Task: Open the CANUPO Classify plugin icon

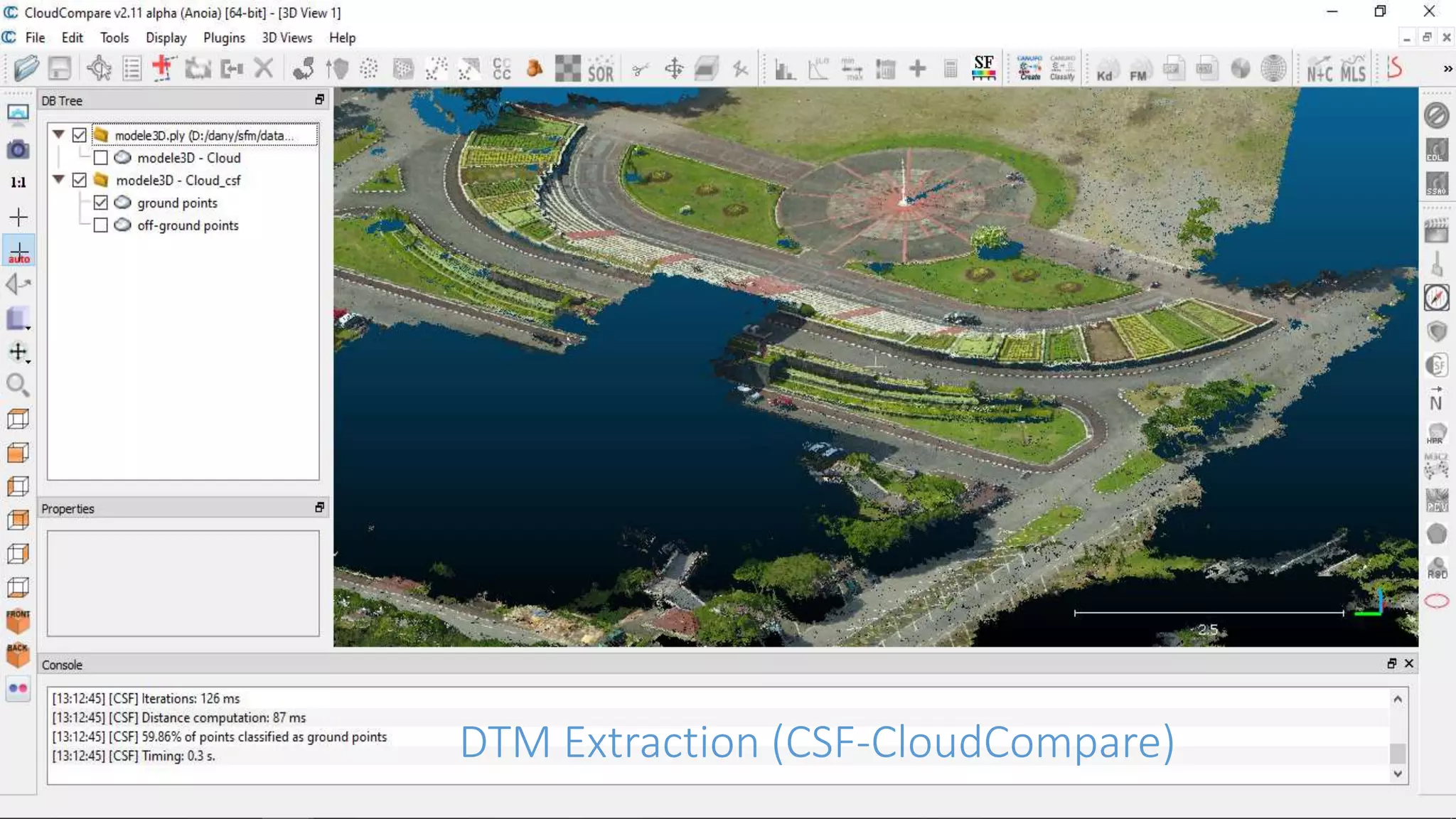Action: tap(1062, 68)
